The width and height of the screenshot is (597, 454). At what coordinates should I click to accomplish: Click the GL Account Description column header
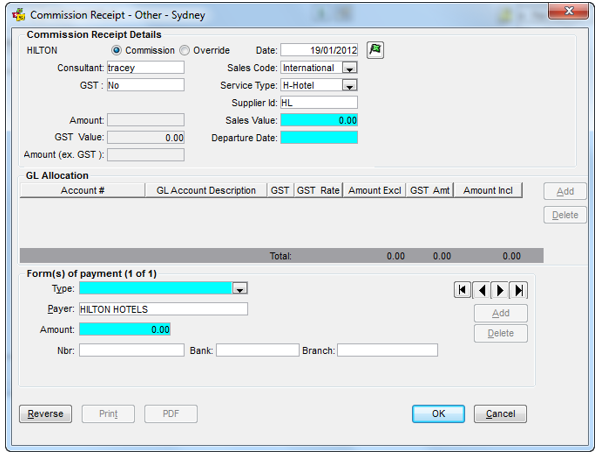pos(206,190)
